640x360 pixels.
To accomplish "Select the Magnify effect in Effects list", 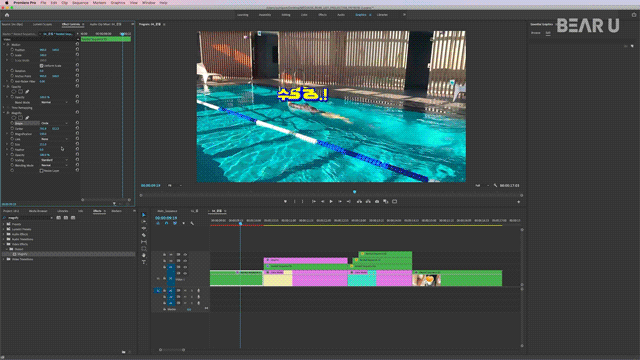I will pos(22,254).
